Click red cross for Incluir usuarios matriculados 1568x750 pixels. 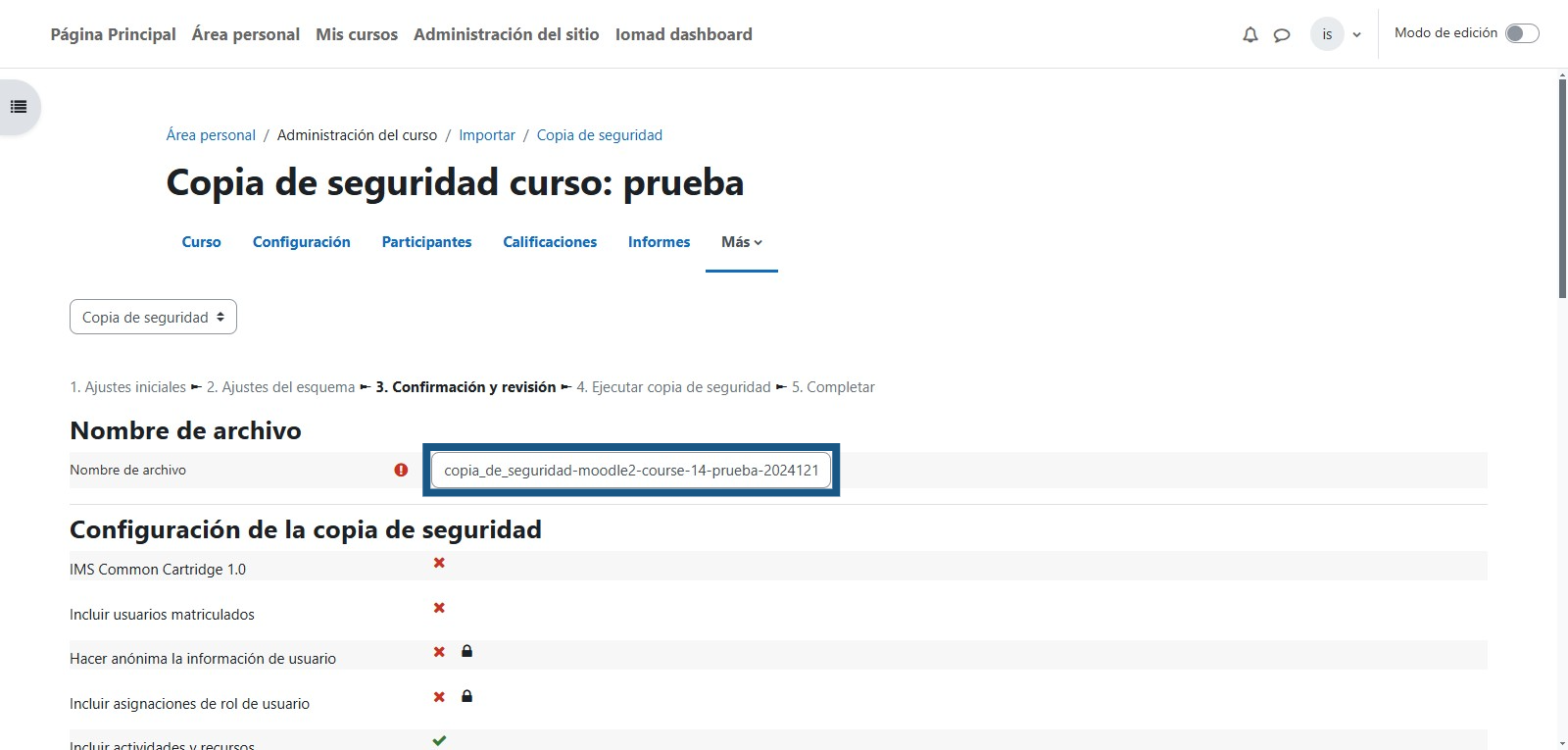(439, 608)
